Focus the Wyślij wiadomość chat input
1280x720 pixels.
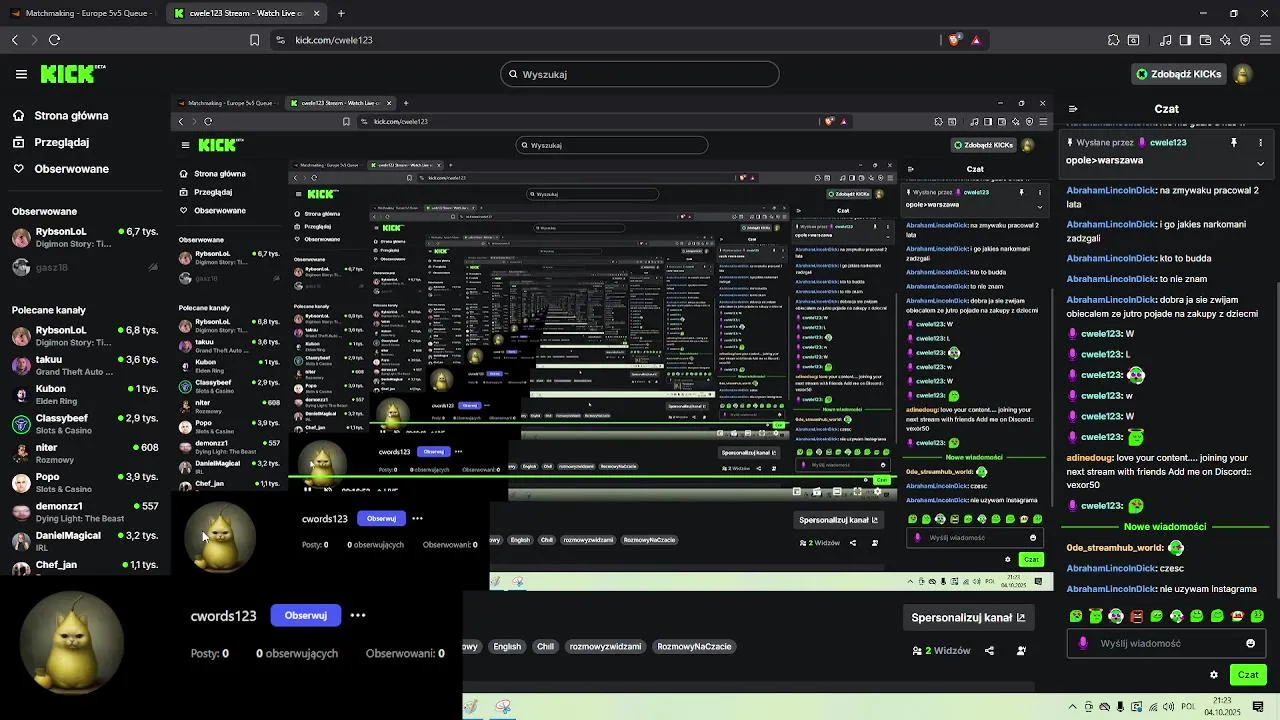click(x=1165, y=644)
